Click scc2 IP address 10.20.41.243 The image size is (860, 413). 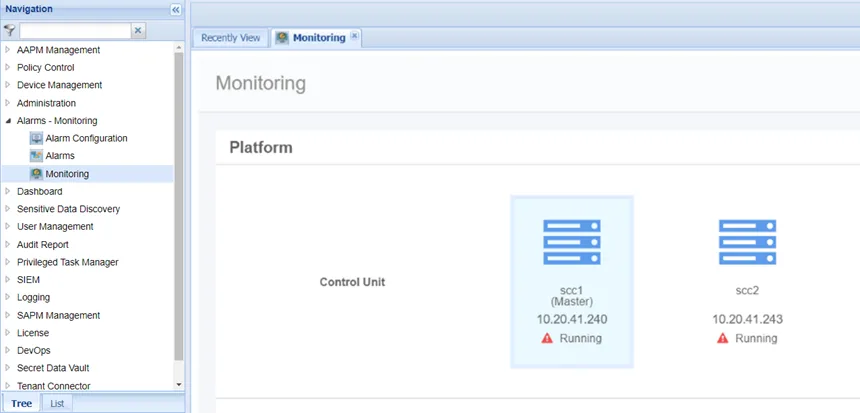(x=748, y=319)
